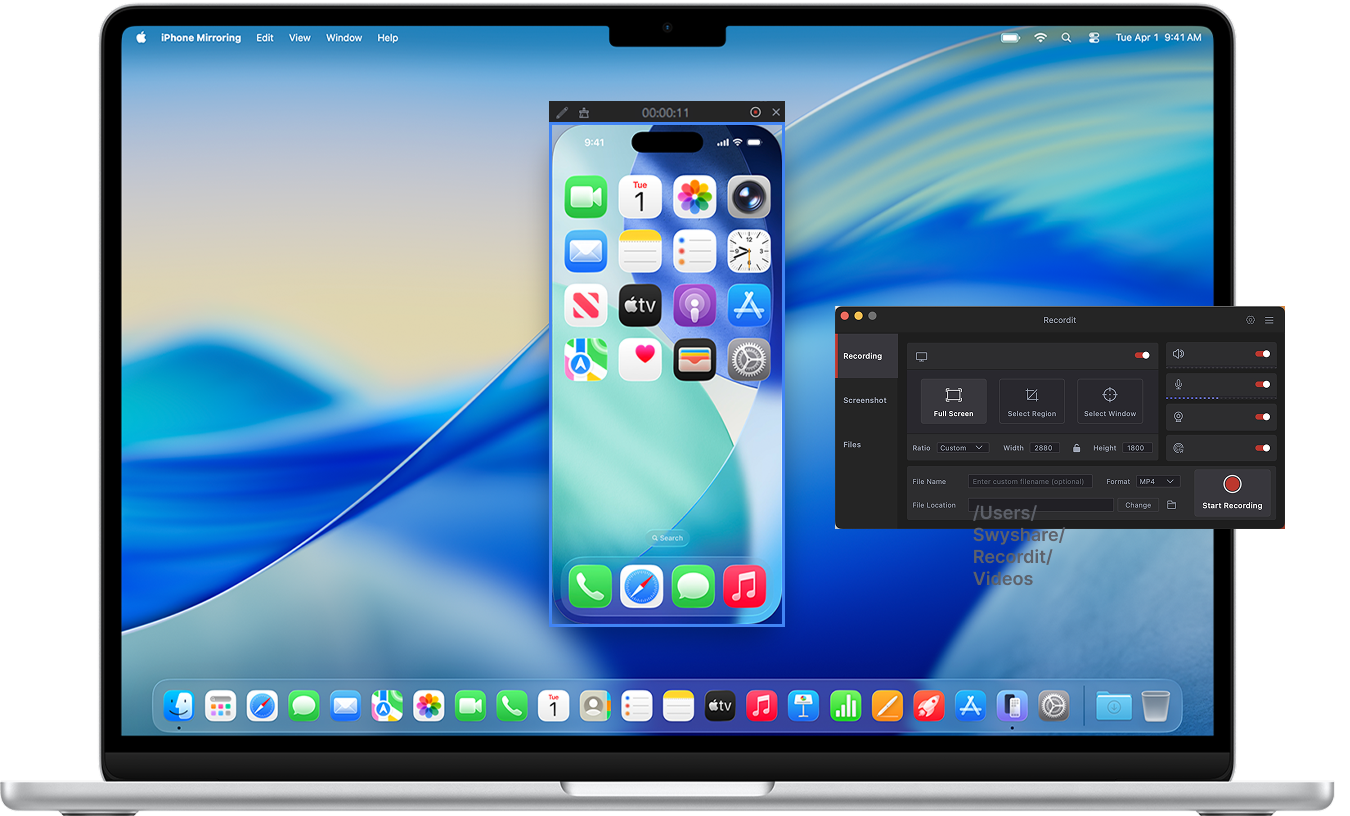Viewport: 1350px width, 816px height.
Task: Disable the webcam recording toggle
Action: pyautogui.click(x=1262, y=417)
